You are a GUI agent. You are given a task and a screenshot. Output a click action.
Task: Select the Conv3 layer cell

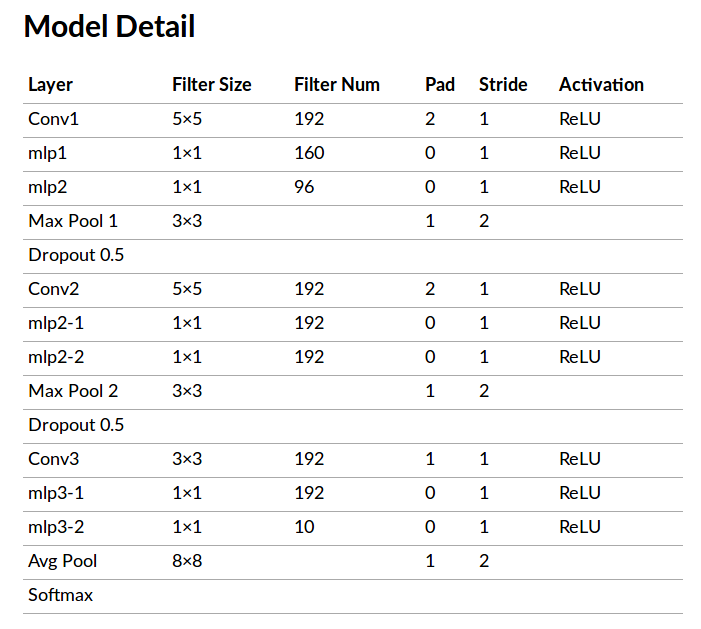pyautogui.click(x=53, y=460)
